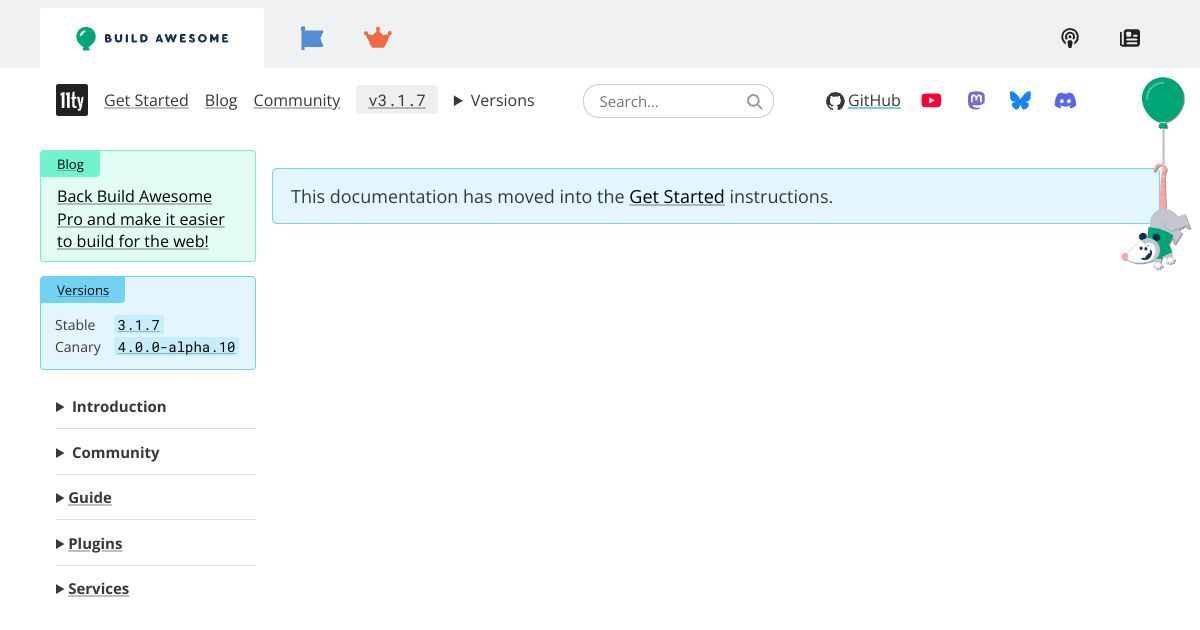Viewport: 1200px width, 630px height.
Task: Open the Bluesky butterfly icon link
Action: [x=1020, y=100]
